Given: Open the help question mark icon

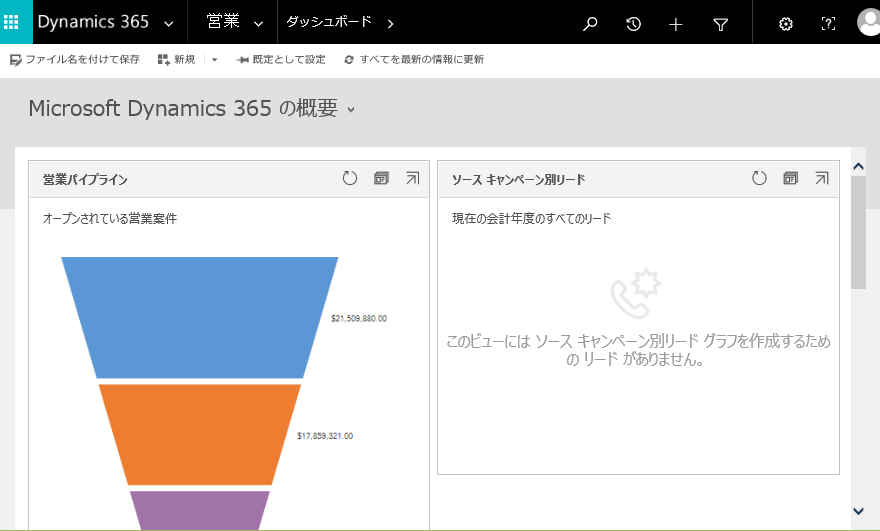Looking at the screenshot, I should click(828, 24).
